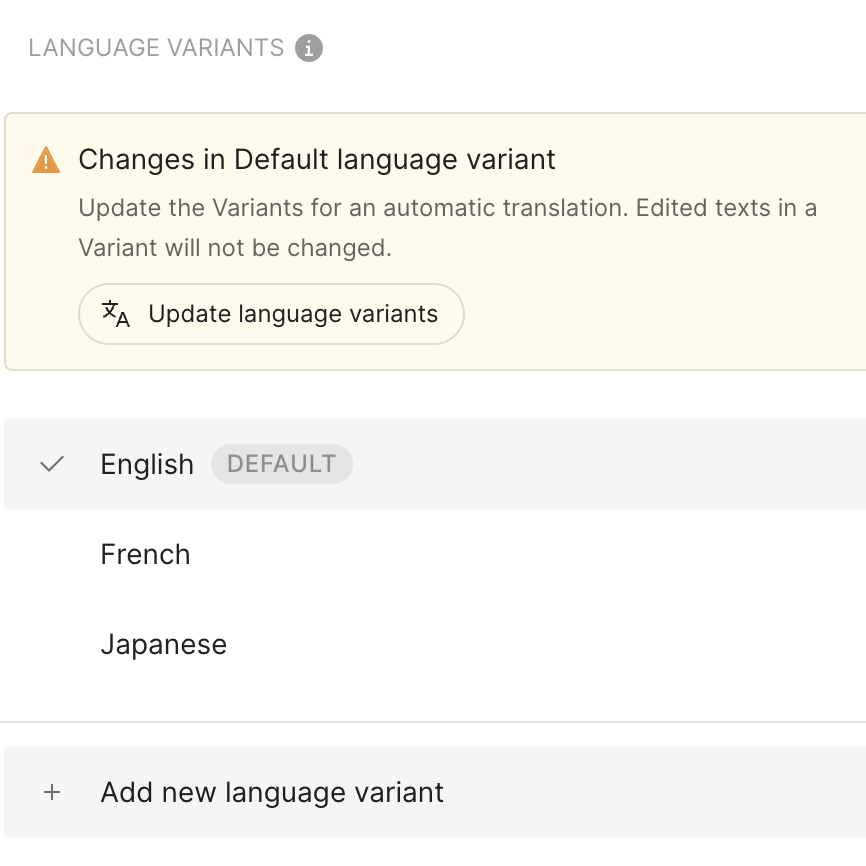
Task: Click the 'Variant will not be changed.' text line
Action: 234,248
